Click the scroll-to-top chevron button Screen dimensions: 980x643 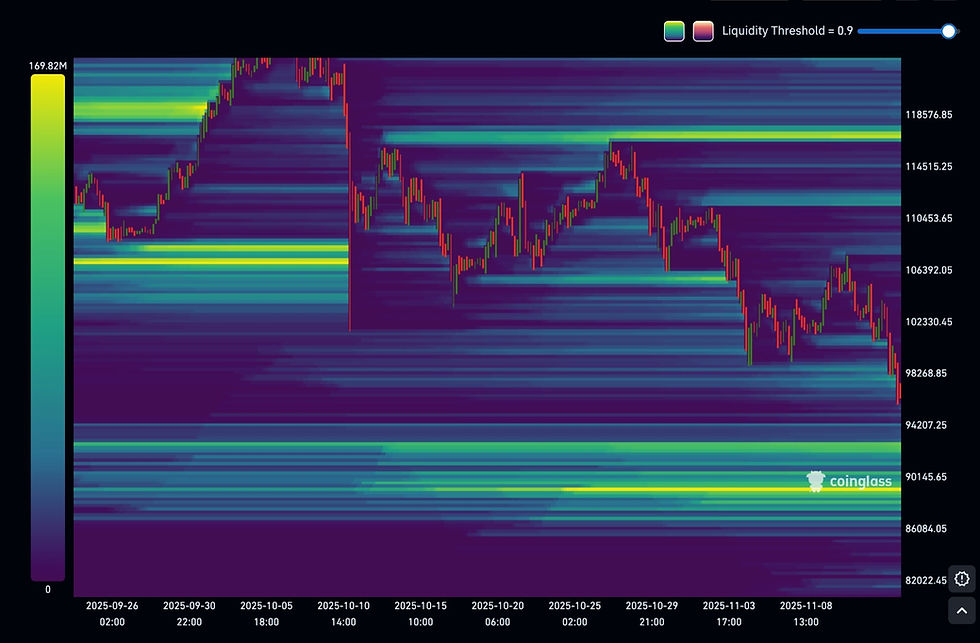pyautogui.click(x=962, y=611)
